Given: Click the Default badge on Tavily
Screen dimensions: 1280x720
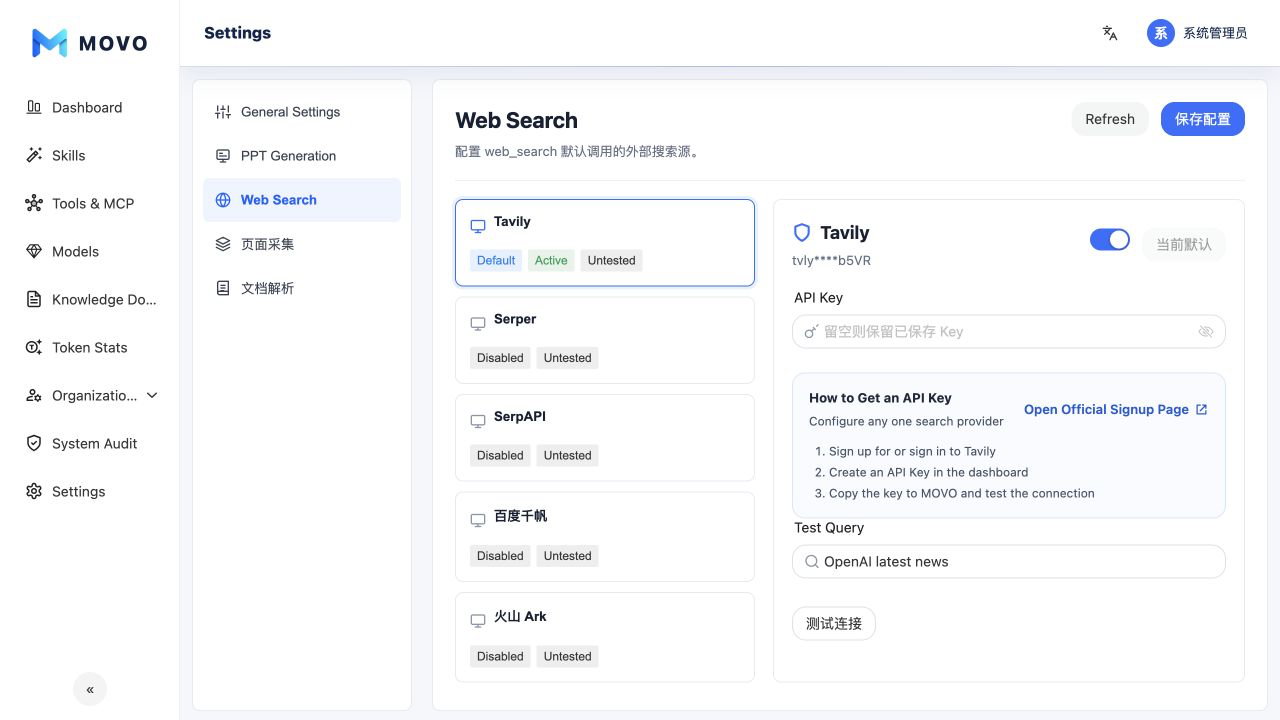Looking at the screenshot, I should pyautogui.click(x=496, y=260).
